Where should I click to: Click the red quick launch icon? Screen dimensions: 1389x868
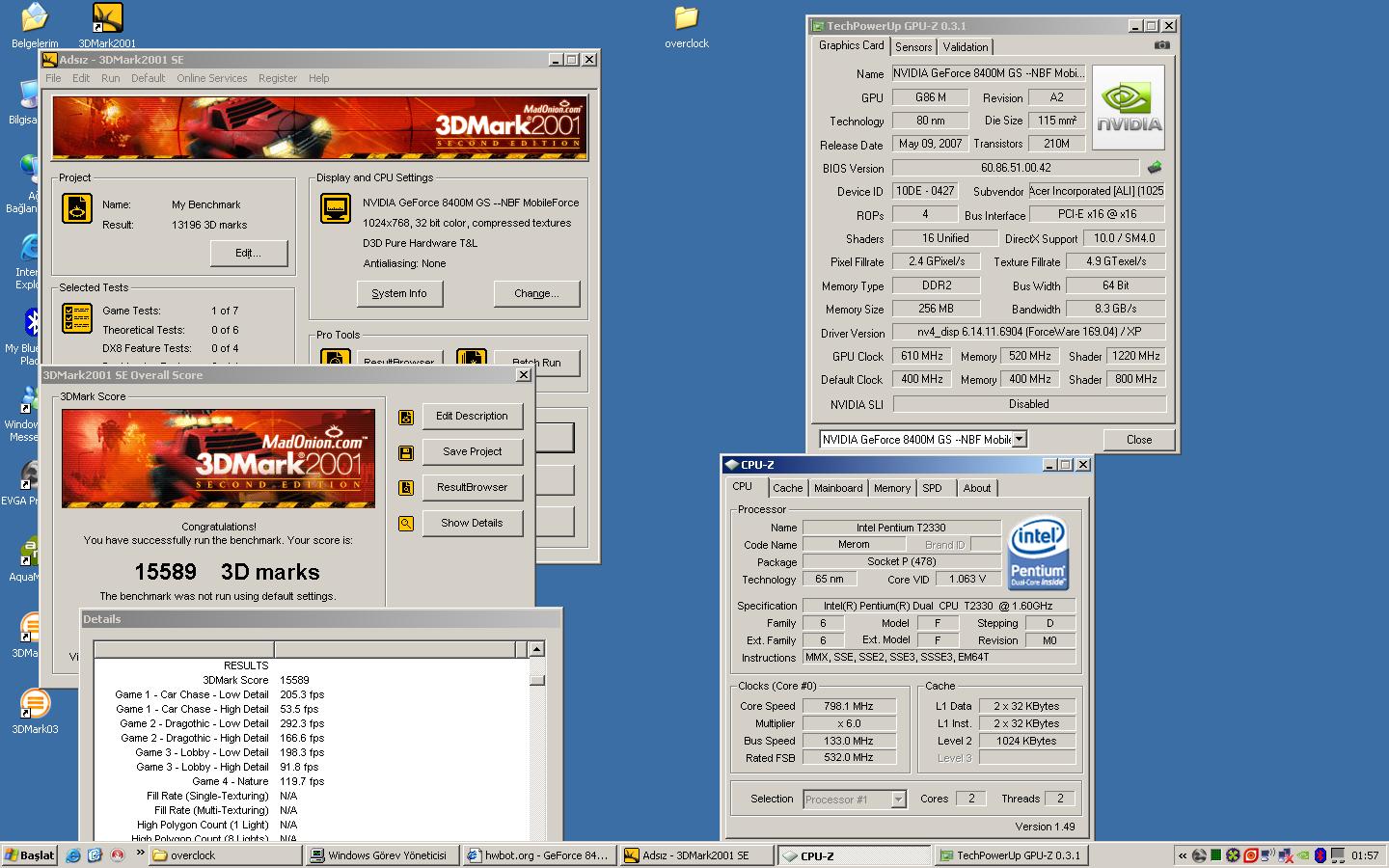116,855
